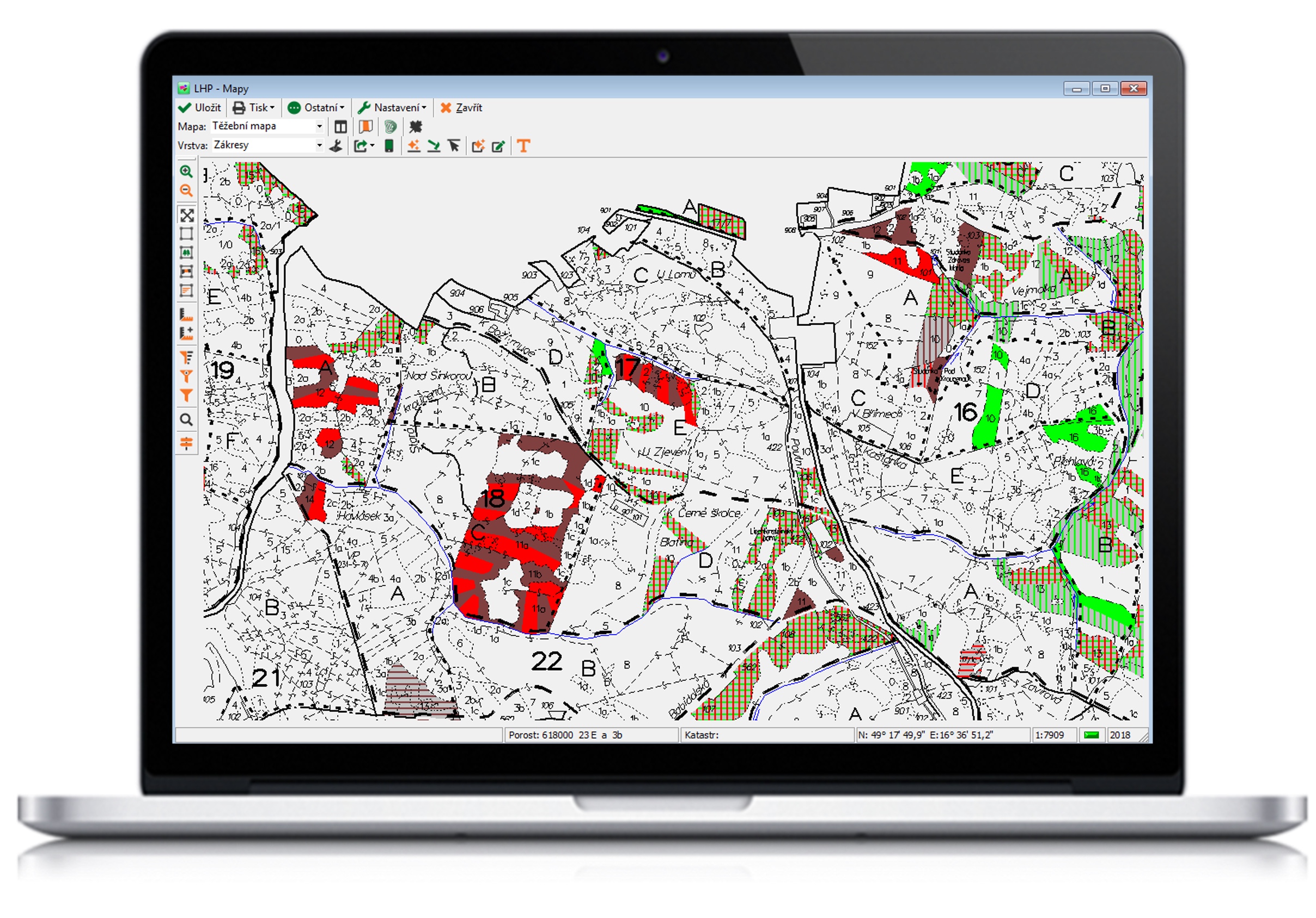Open the Ostatní menu

point(316,108)
